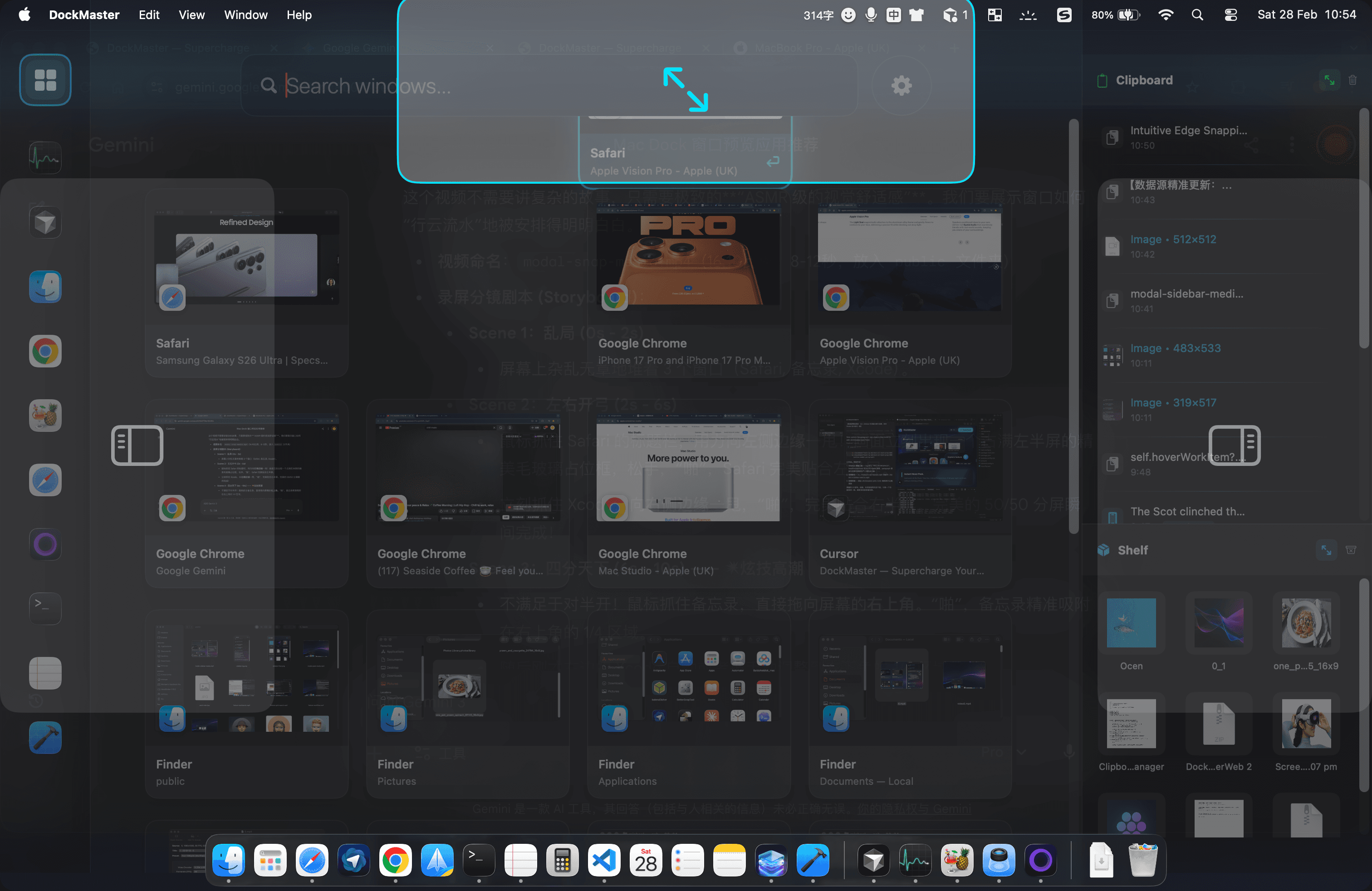1372x891 pixels.
Task: Expand the Clipboard panel with the arrows icon
Action: point(1329,80)
